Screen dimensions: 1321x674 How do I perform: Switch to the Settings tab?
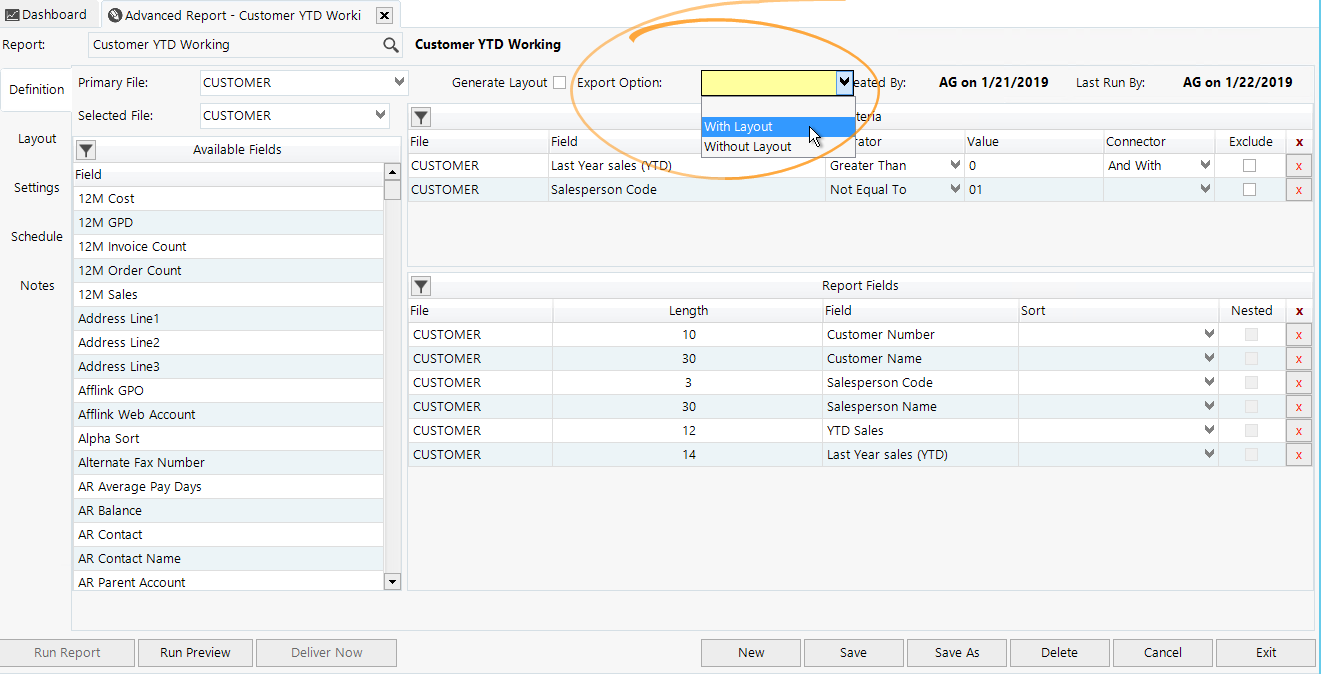(36, 187)
